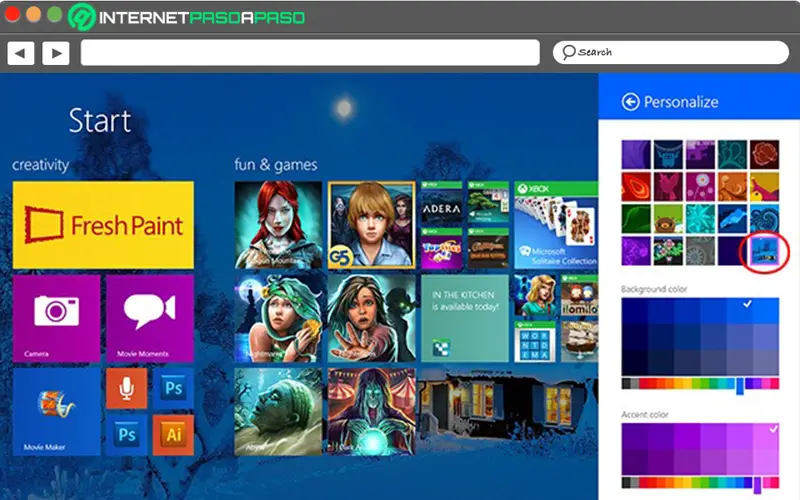Open the blonde girl game tile

tap(535, 295)
